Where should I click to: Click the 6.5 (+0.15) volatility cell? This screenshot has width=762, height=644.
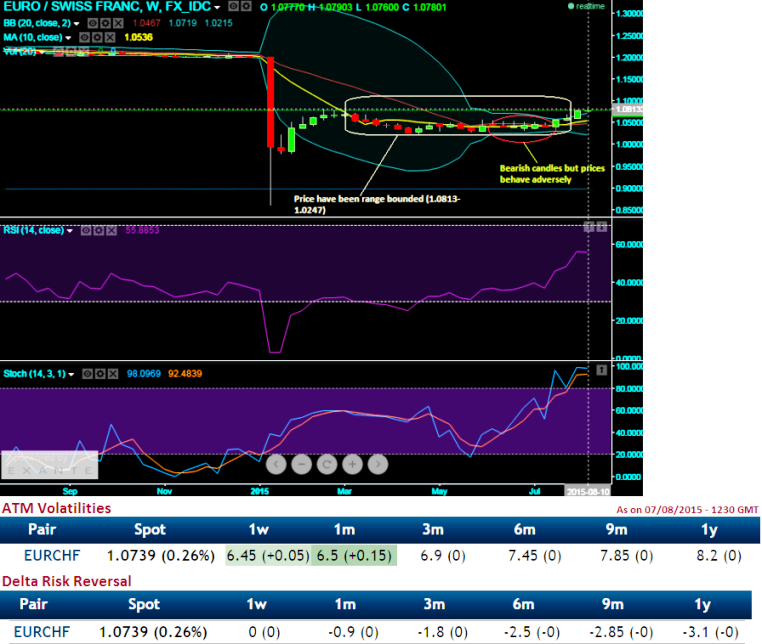tap(354, 556)
